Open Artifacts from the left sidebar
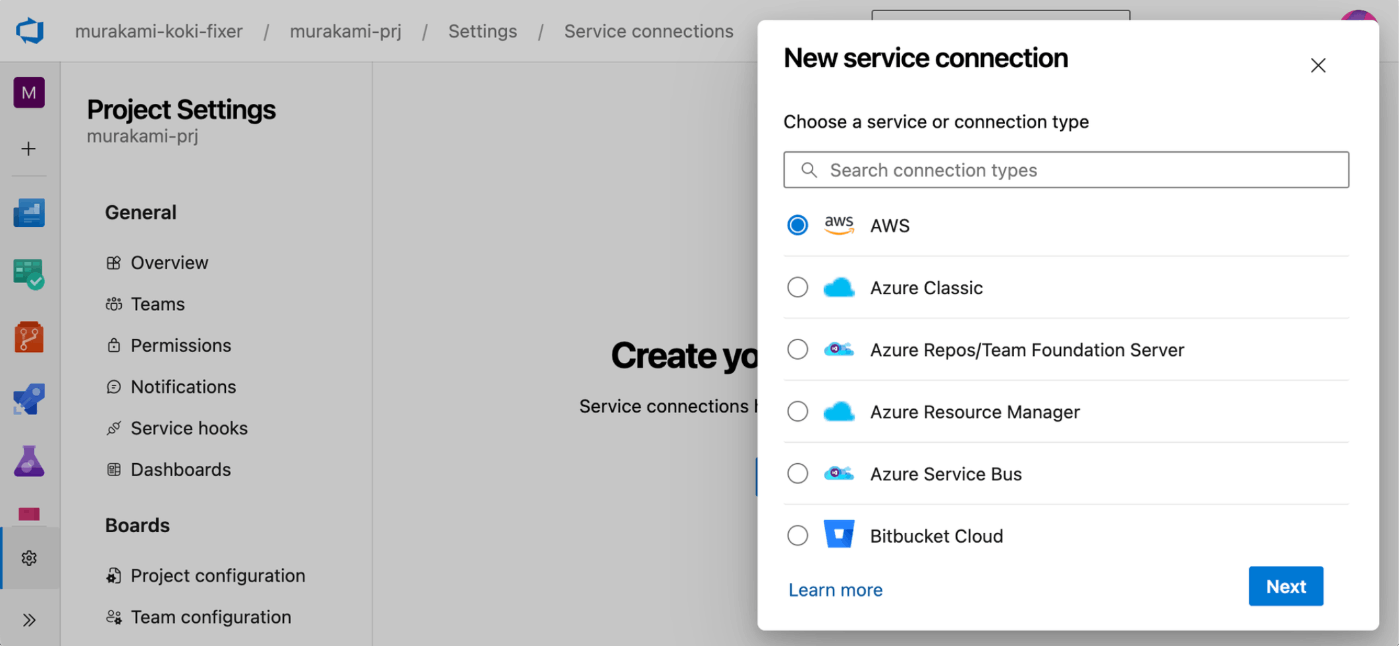This screenshot has height=646, width=1400. click(x=29, y=514)
